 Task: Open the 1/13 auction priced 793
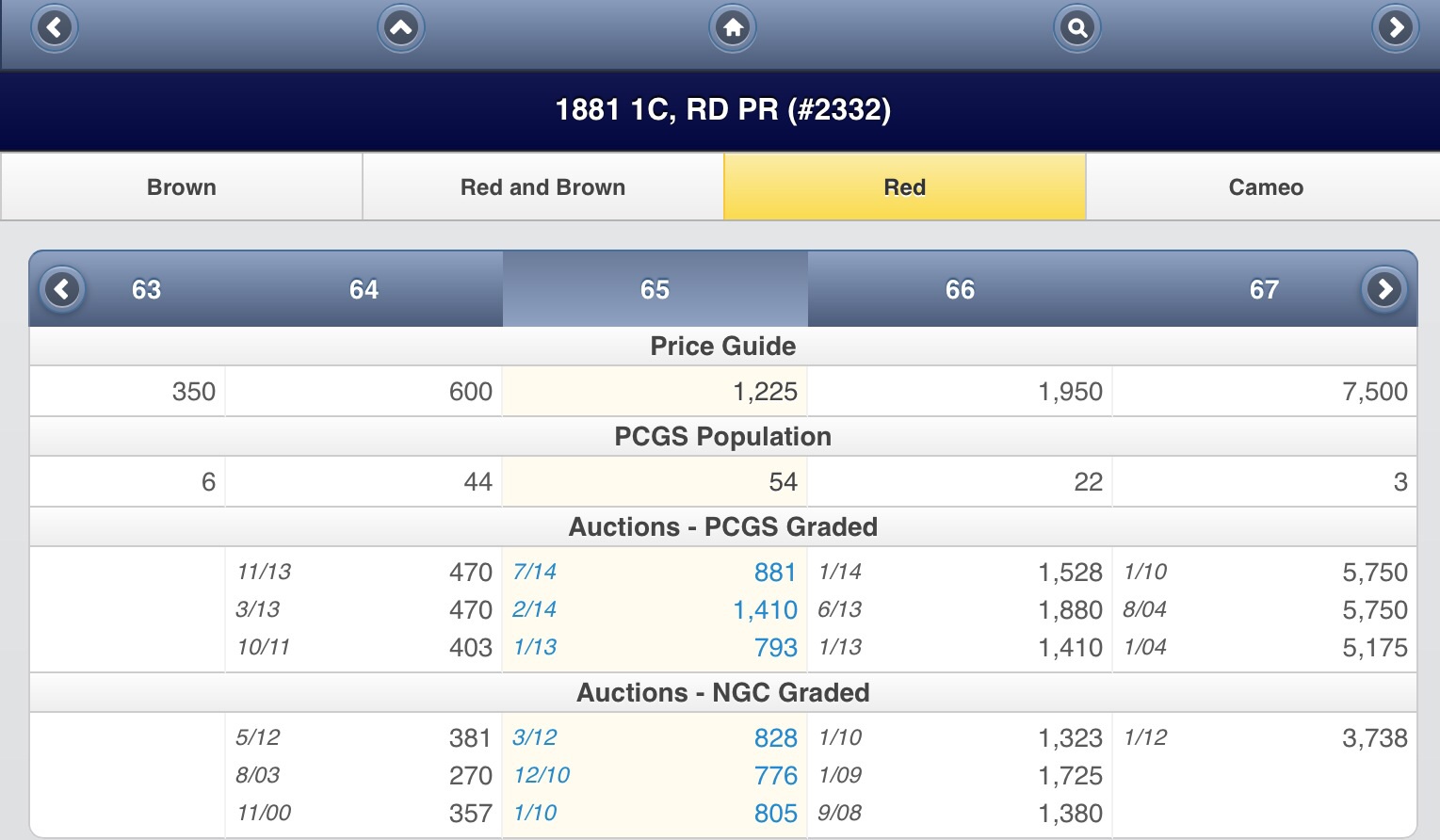[655, 647]
